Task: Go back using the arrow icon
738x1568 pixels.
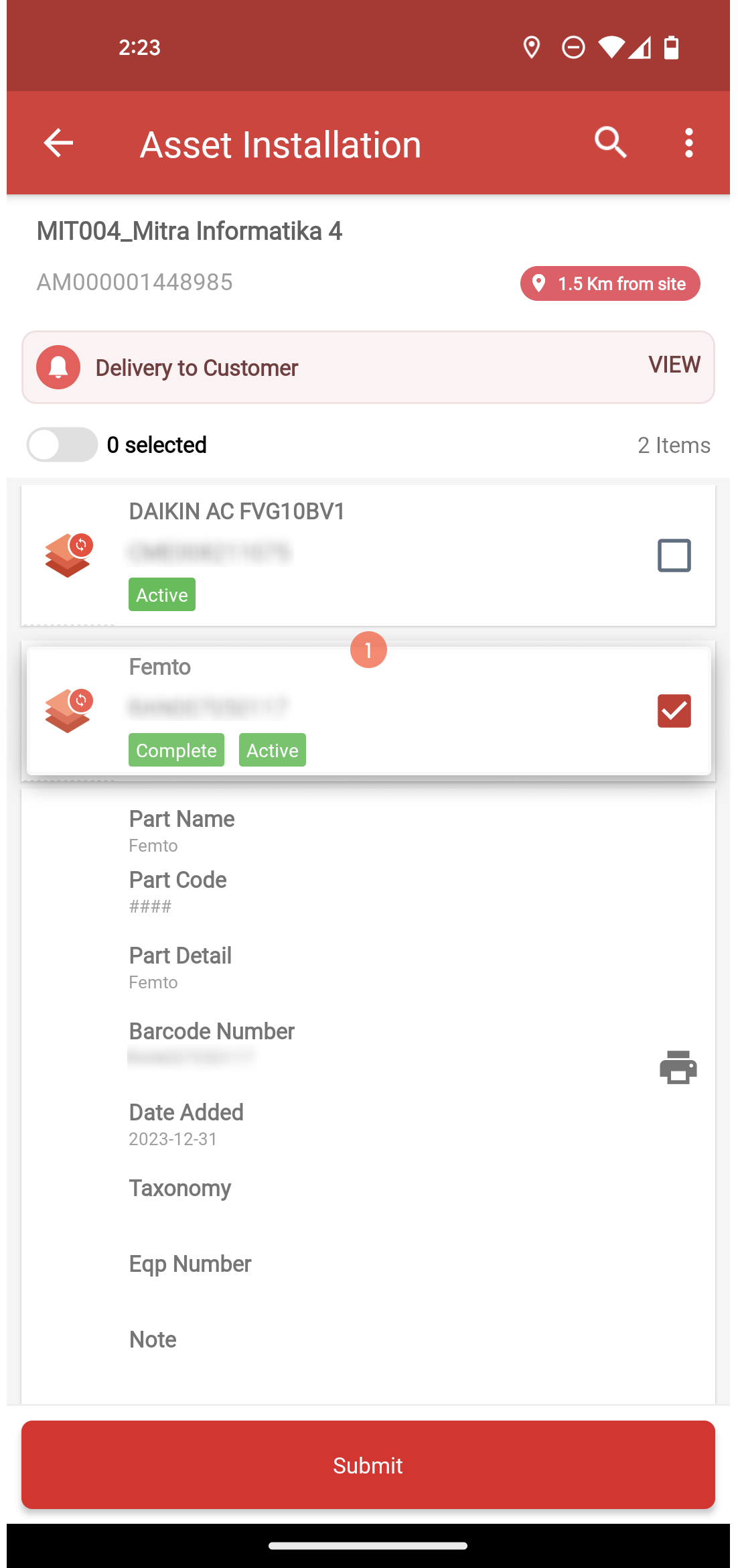Action: point(58,143)
